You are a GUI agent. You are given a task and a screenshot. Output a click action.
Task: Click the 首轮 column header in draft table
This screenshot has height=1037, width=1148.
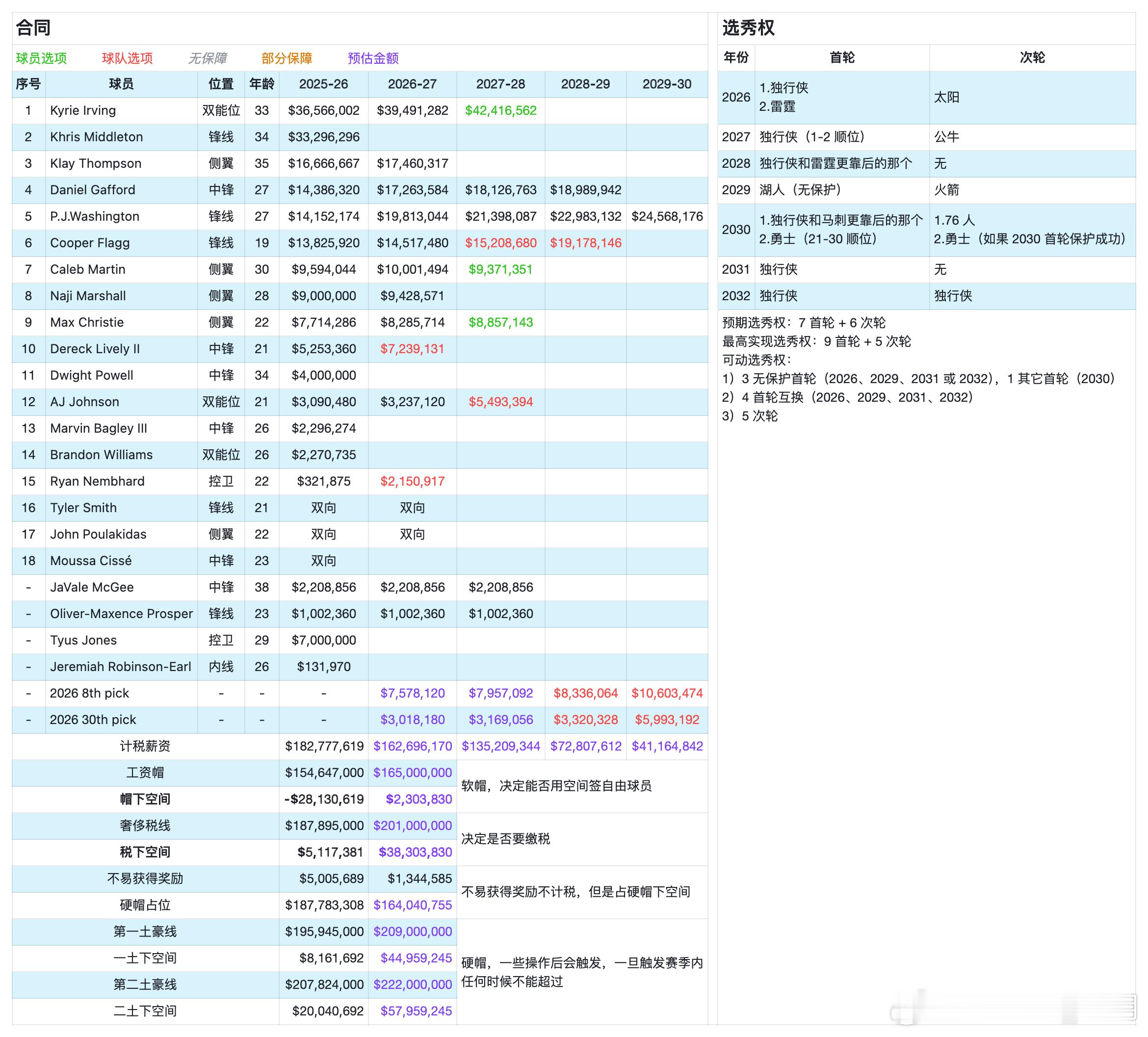point(842,57)
